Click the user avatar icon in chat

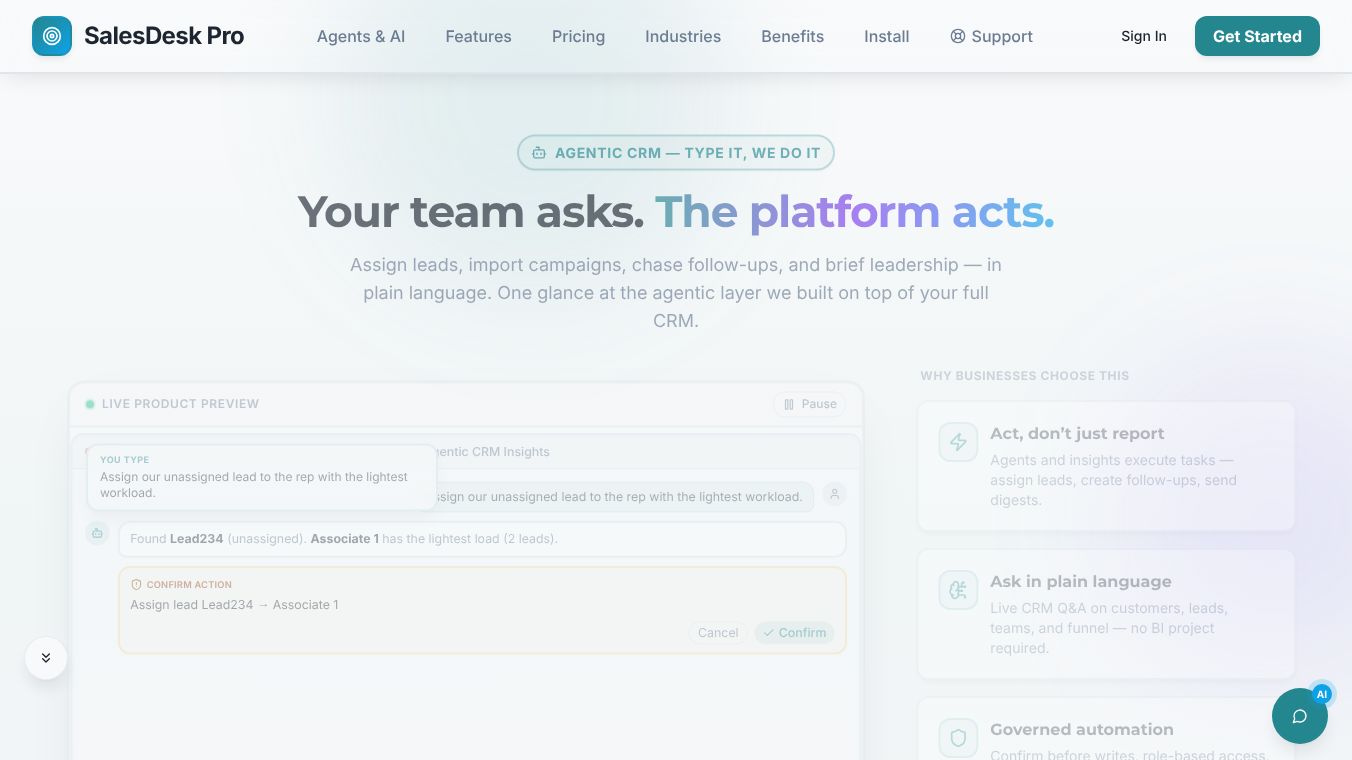(834, 494)
